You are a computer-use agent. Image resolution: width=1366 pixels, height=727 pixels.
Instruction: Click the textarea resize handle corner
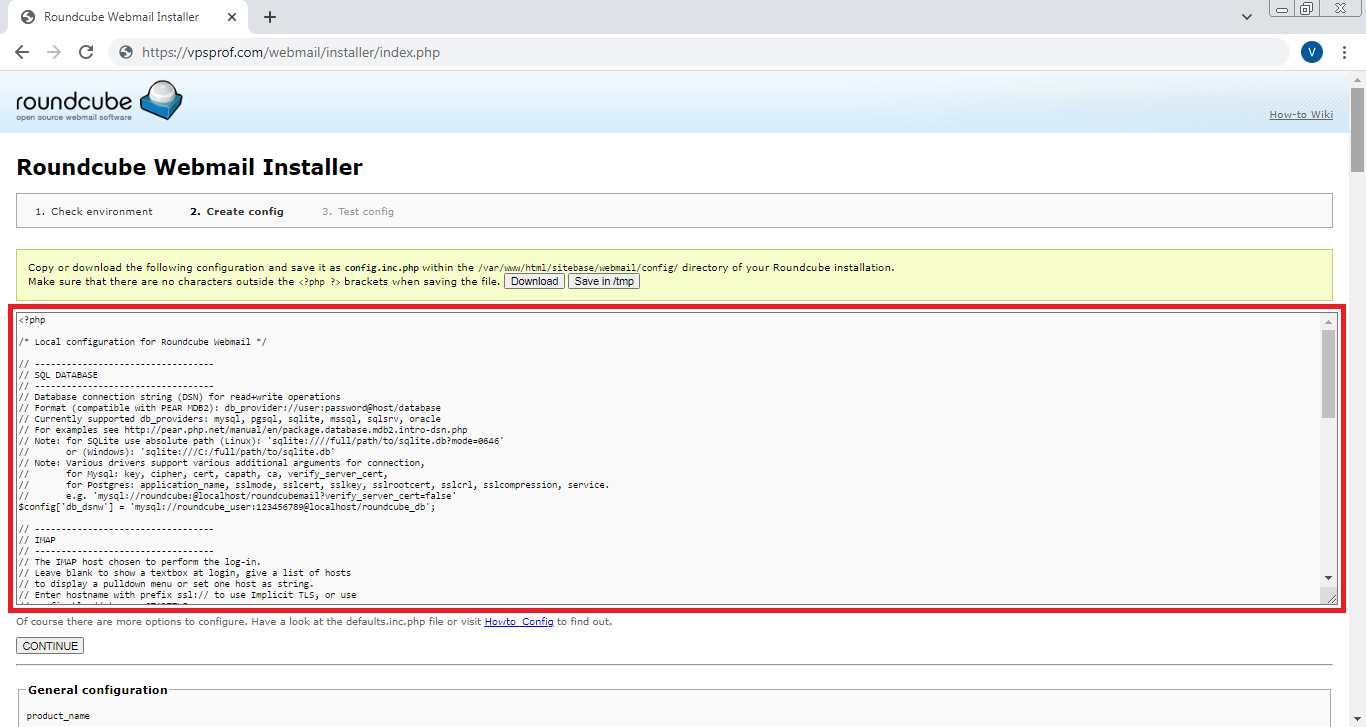point(1331,597)
